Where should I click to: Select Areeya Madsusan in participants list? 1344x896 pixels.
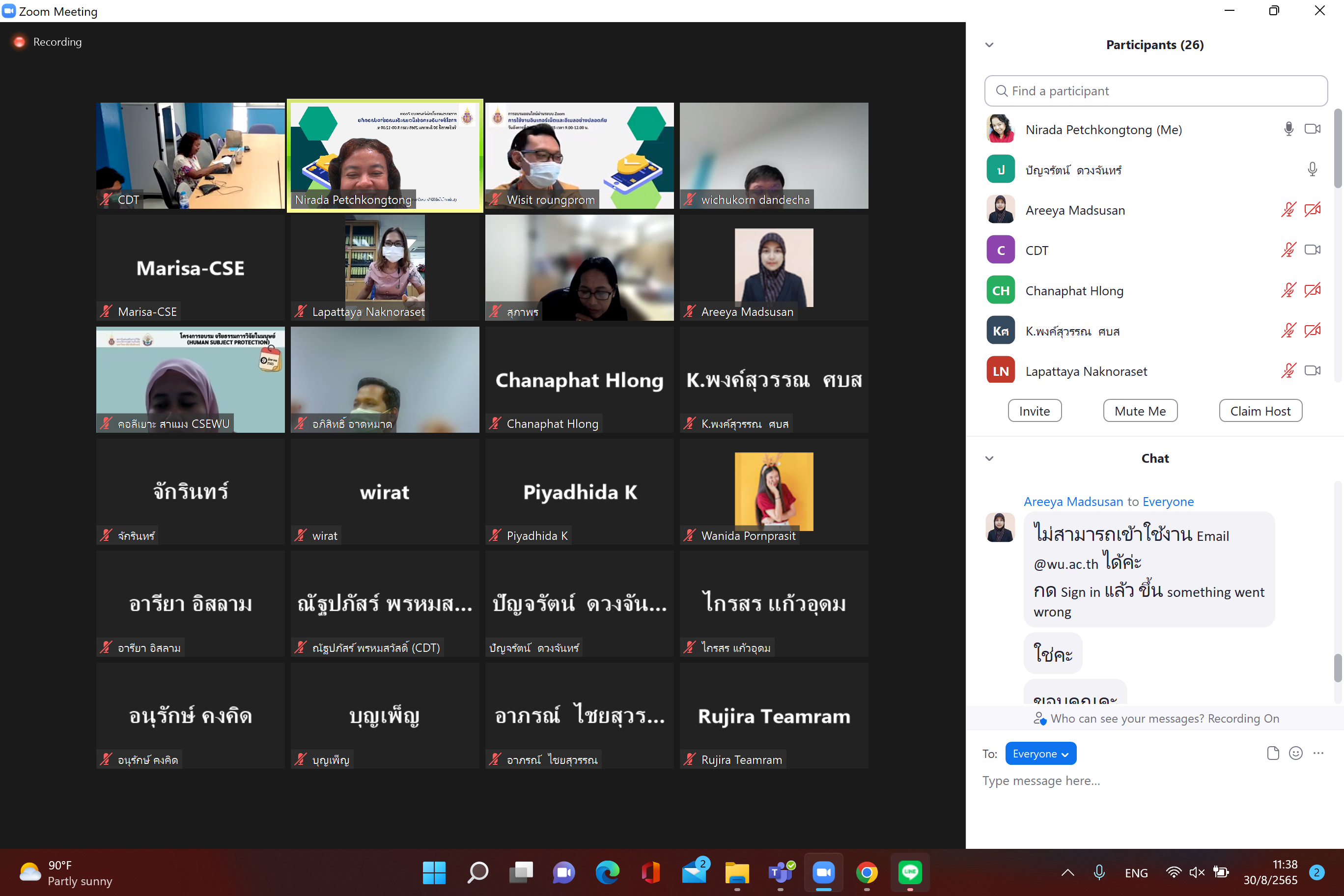coord(1074,210)
